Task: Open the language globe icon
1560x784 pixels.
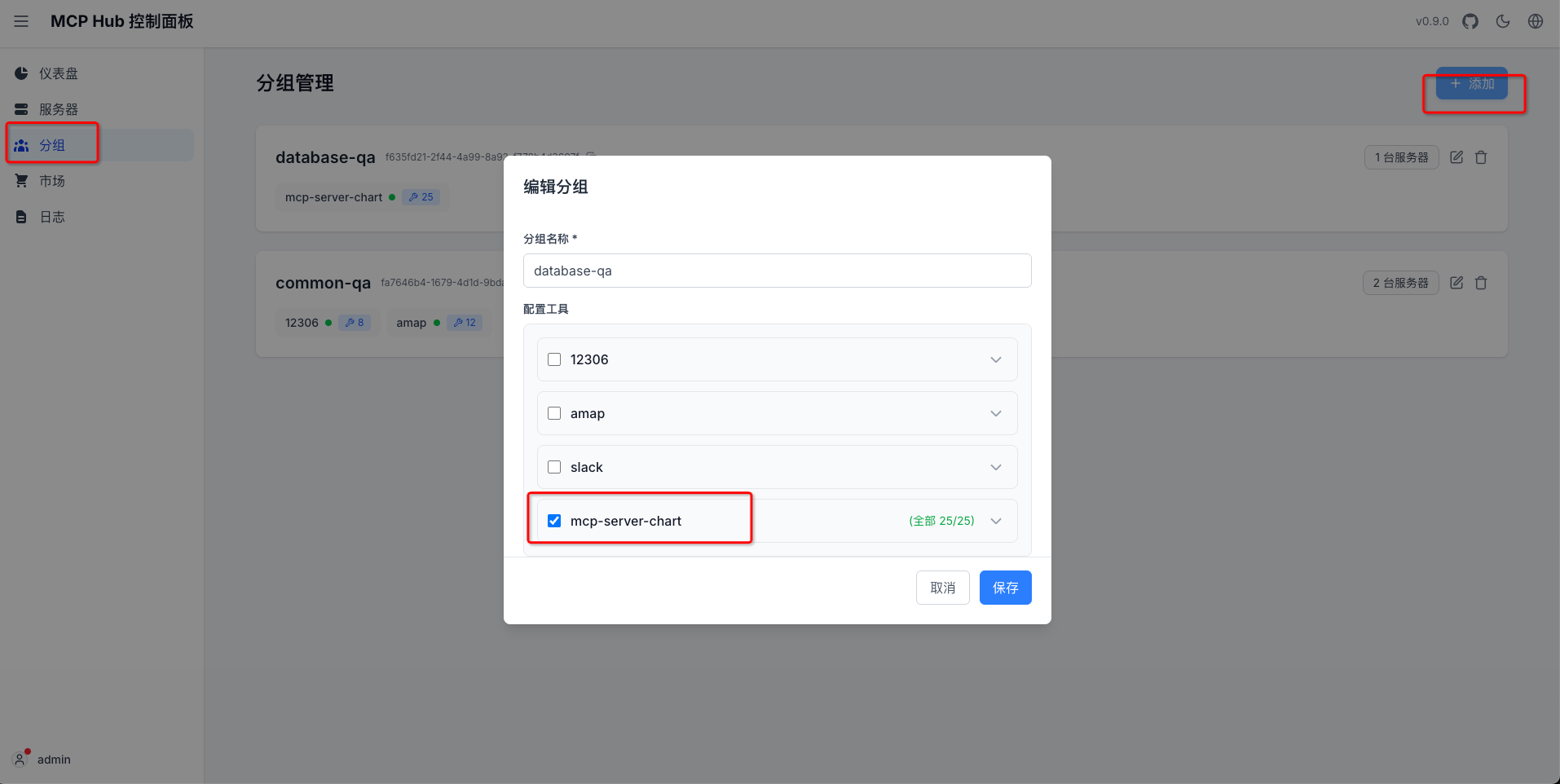Action: pyautogui.click(x=1536, y=21)
